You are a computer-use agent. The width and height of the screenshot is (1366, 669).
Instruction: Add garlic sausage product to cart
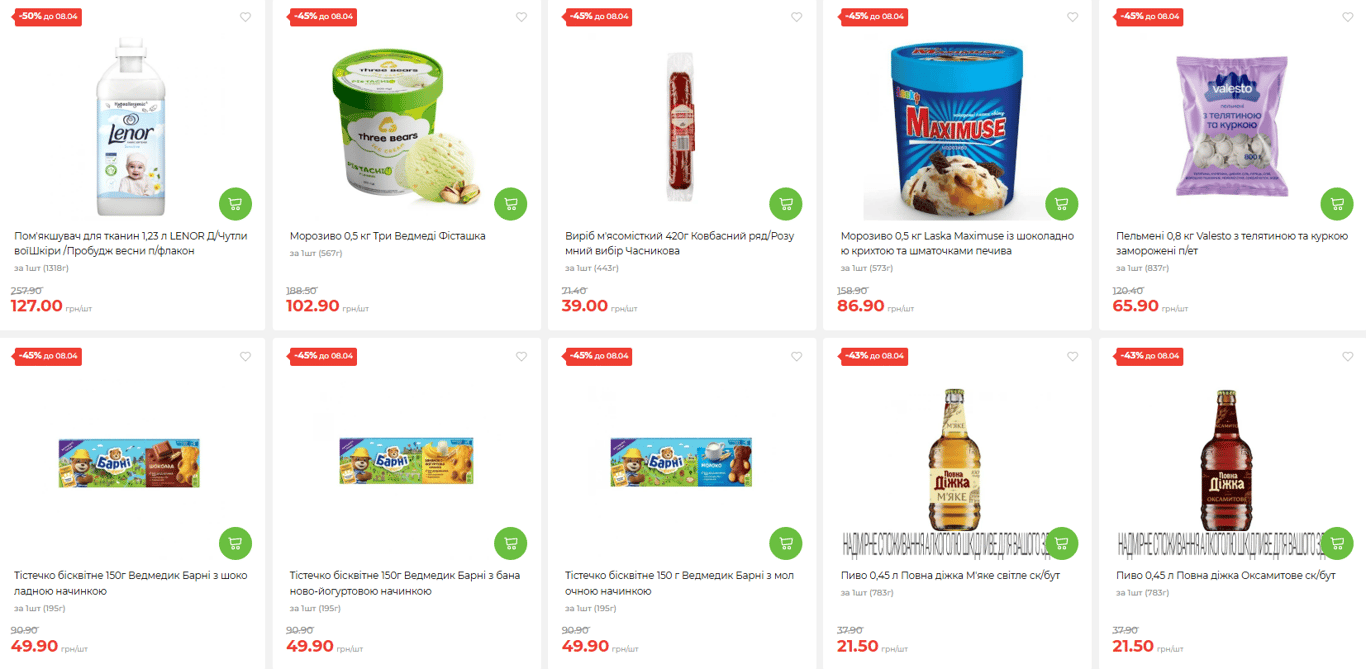pos(786,204)
